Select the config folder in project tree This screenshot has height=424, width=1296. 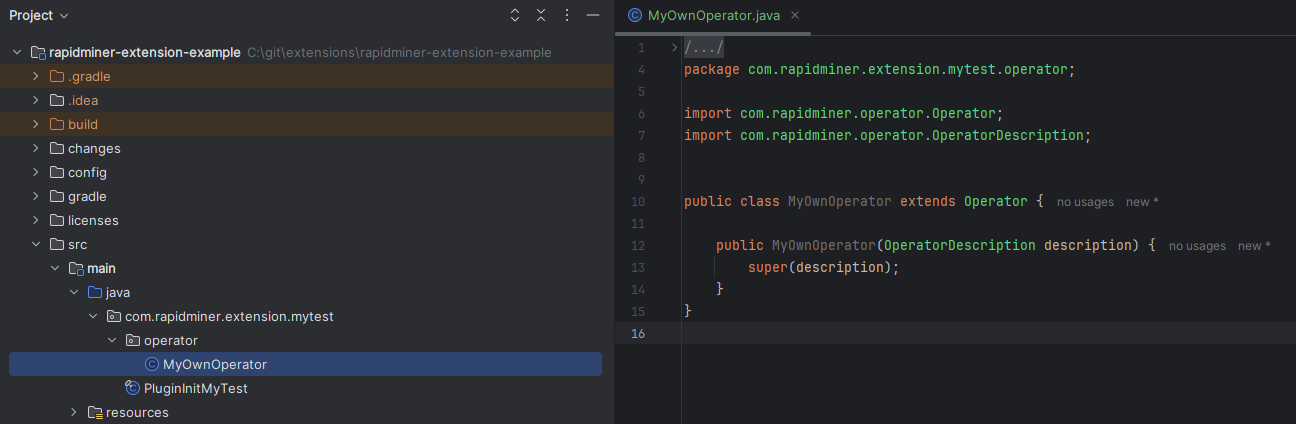click(87, 172)
